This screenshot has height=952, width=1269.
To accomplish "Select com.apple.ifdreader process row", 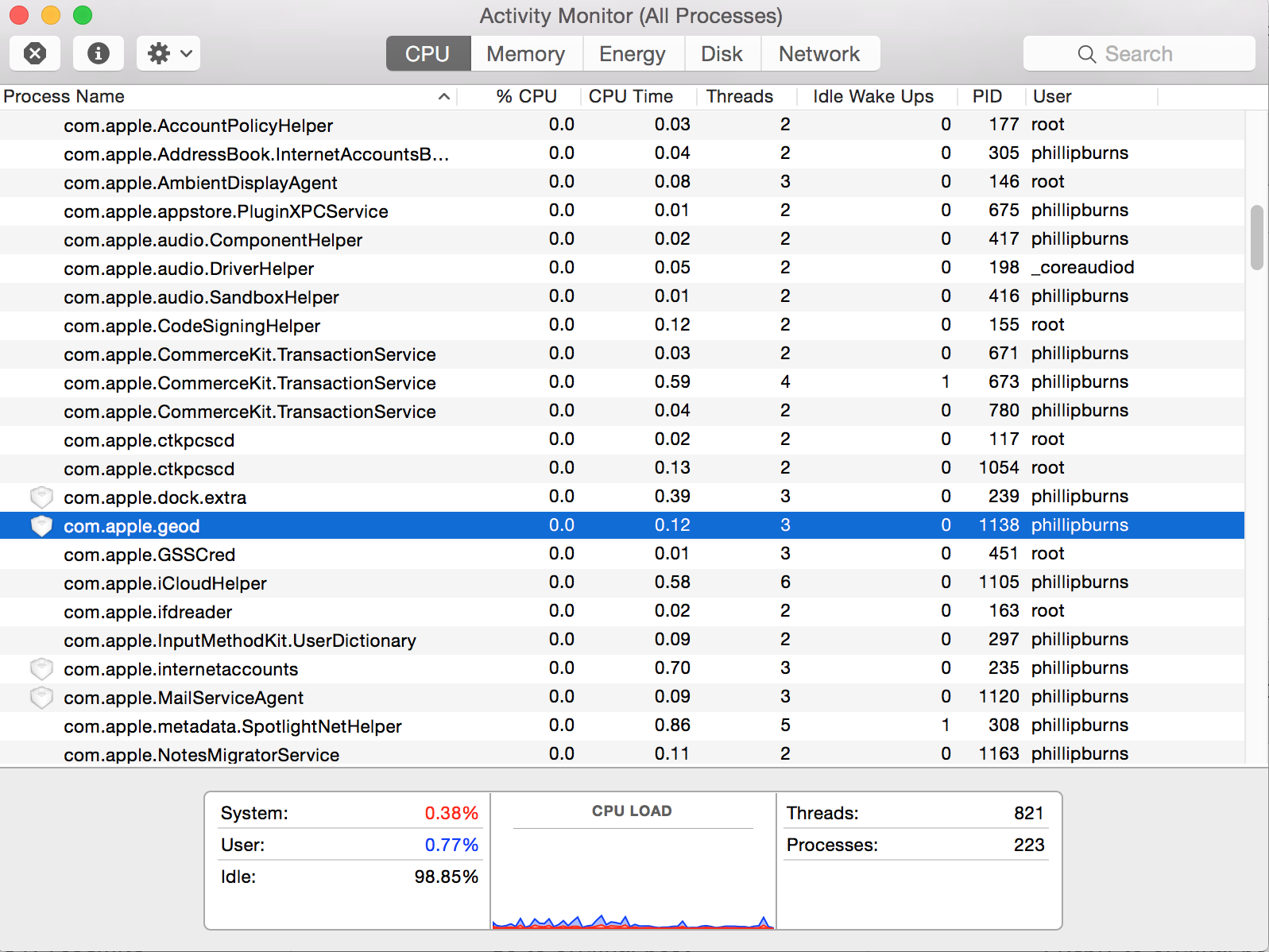I will [622, 612].
